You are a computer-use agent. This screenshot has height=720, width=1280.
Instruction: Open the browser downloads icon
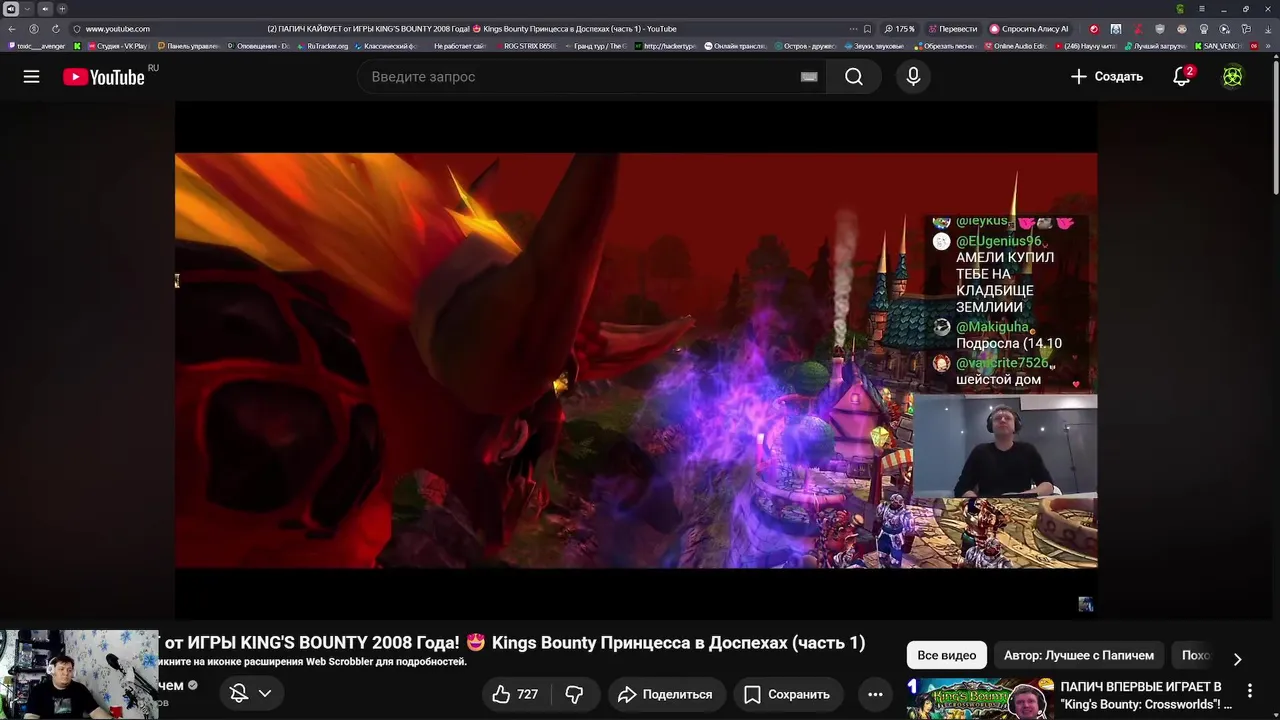tap(1270, 29)
